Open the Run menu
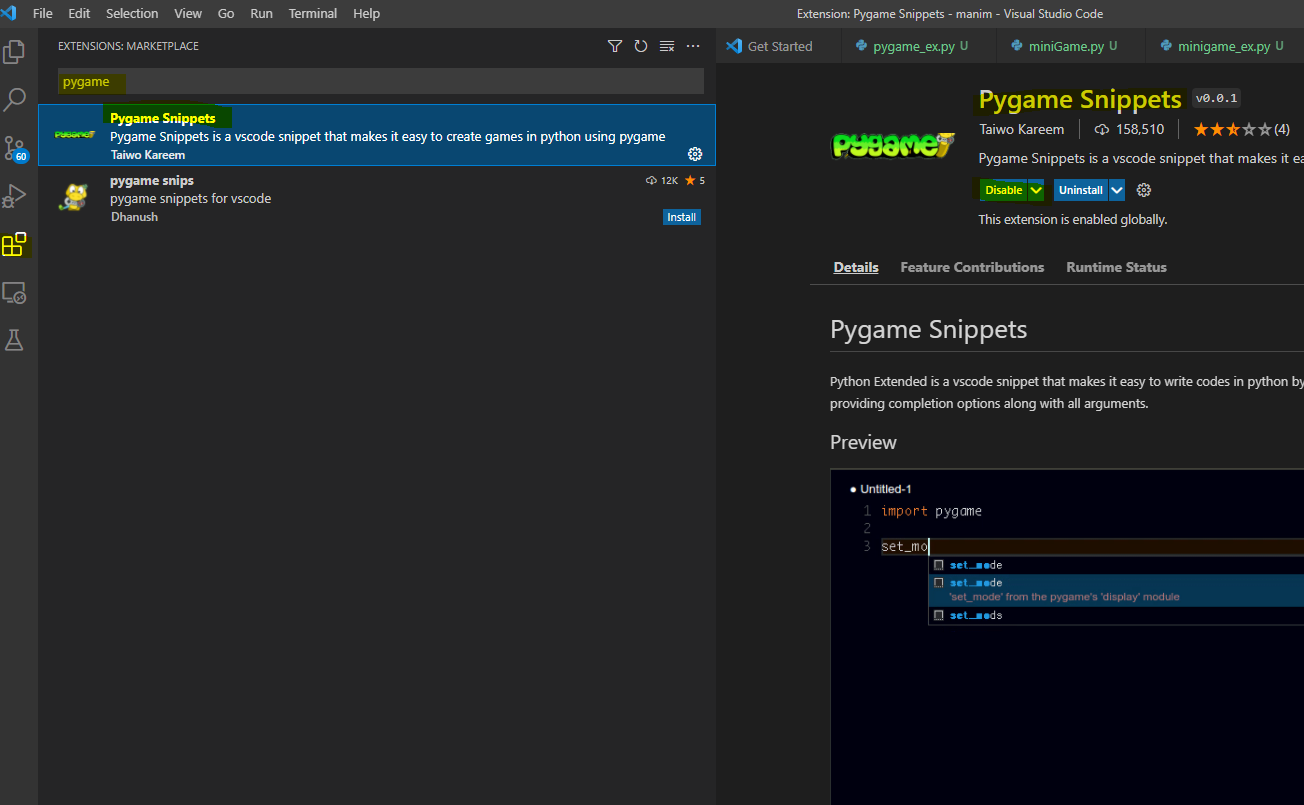The width and height of the screenshot is (1304, 805). click(261, 13)
